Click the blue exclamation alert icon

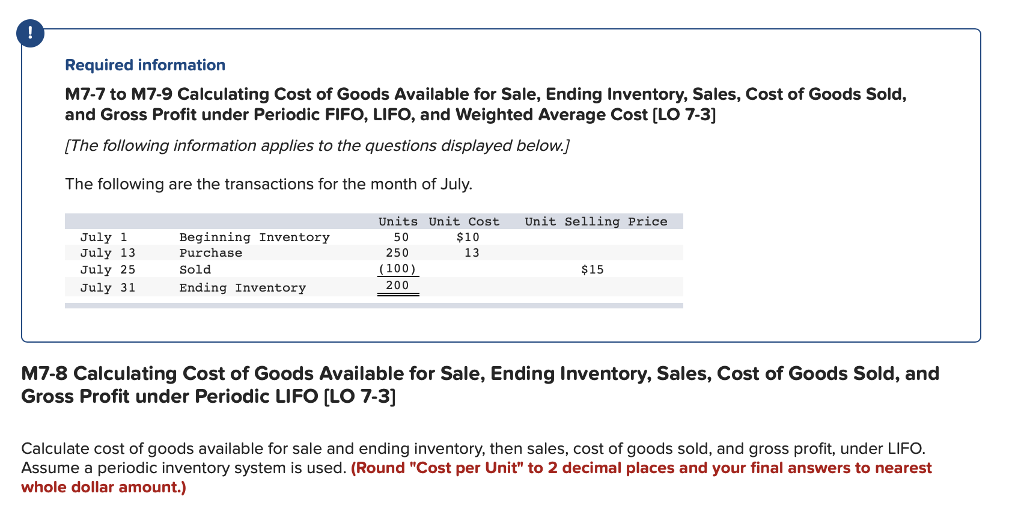(x=34, y=33)
